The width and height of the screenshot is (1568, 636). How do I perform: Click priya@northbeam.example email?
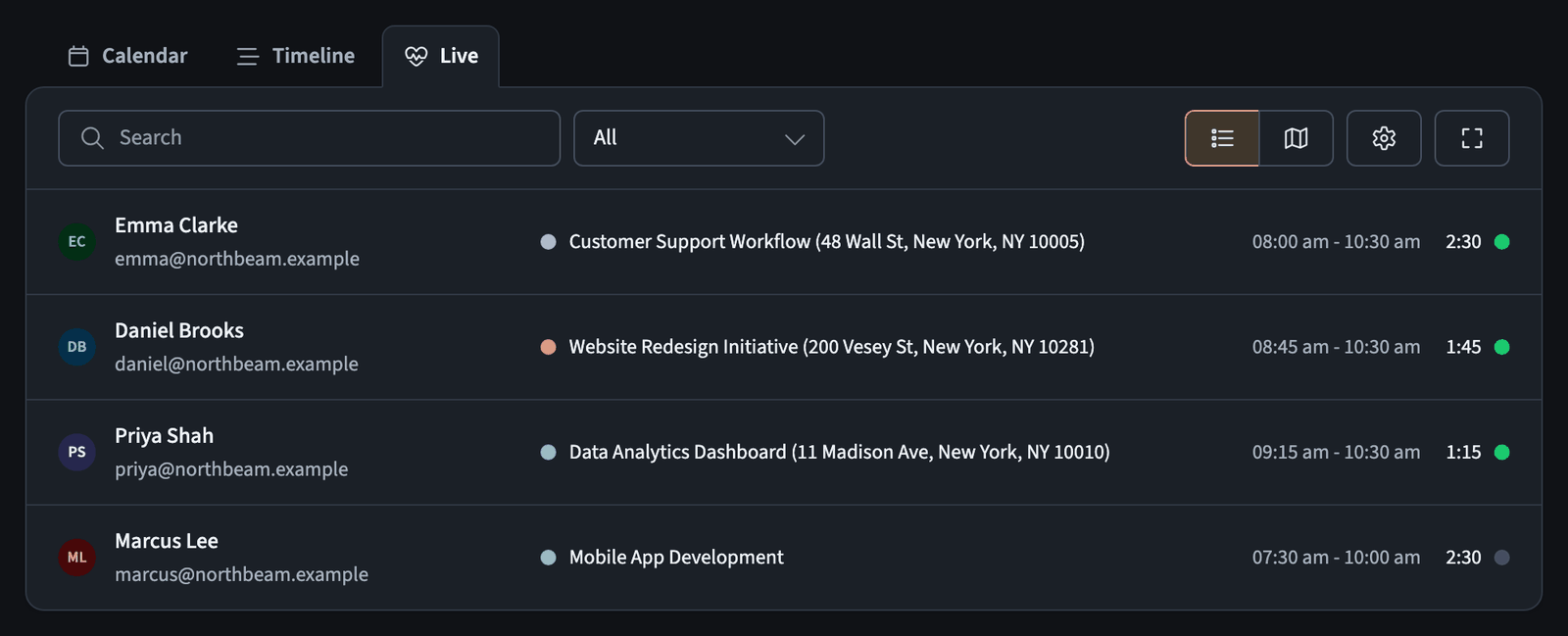tap(231, 469)
